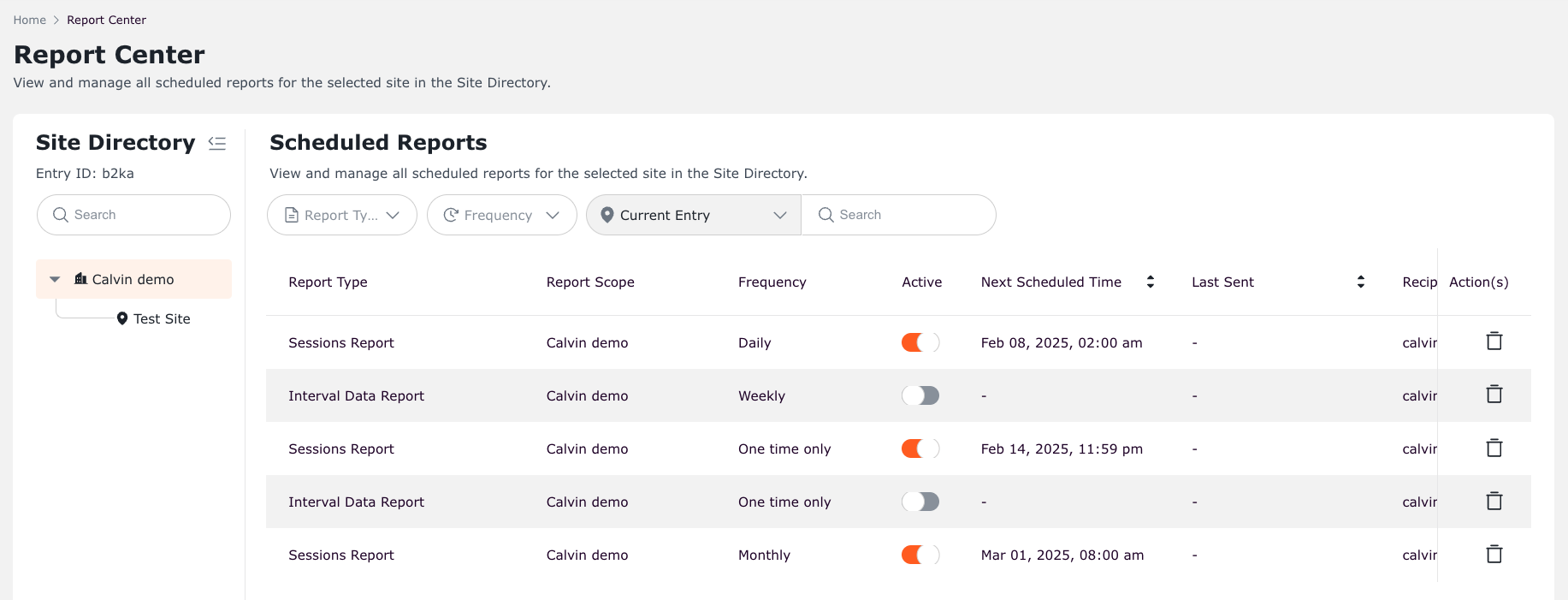
Task: Open the Frequency filter dropdown
Action: [501, 215]
